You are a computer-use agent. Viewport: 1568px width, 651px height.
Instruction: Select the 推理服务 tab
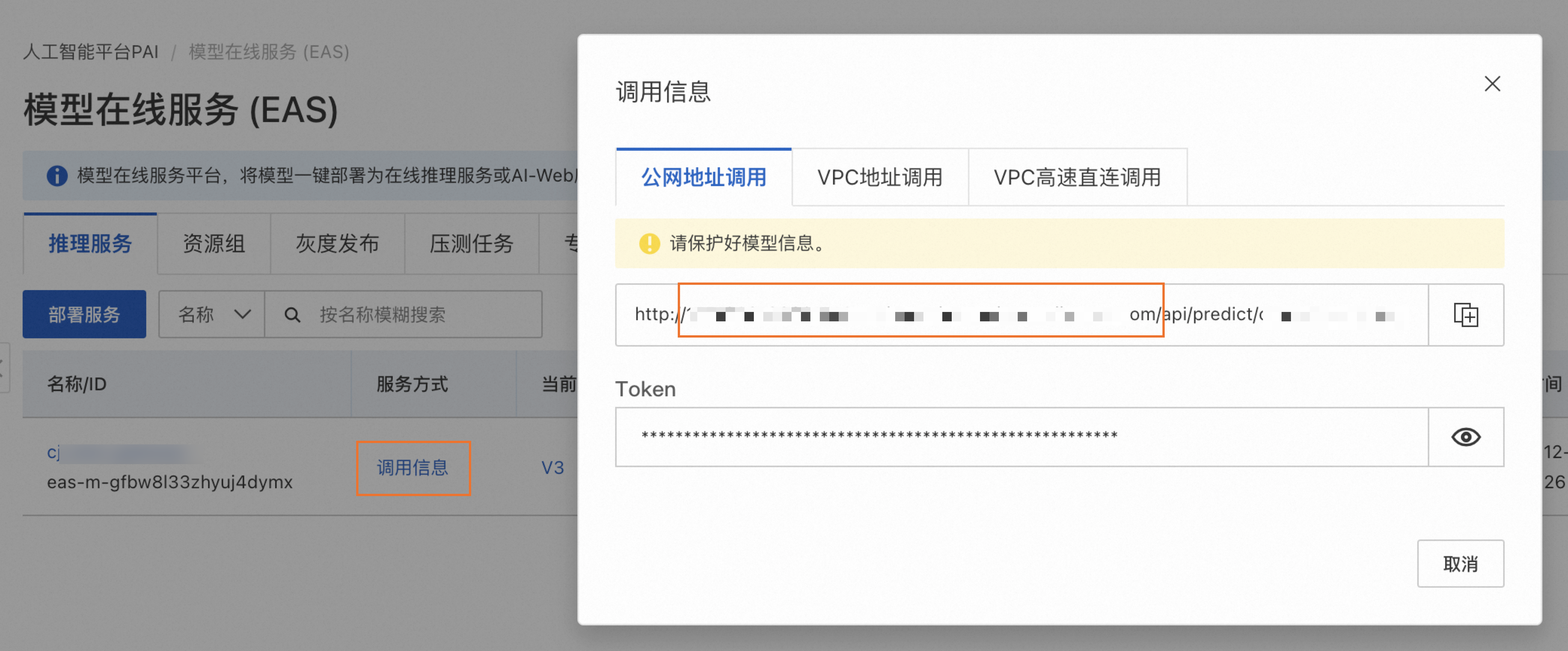[90, 243]
